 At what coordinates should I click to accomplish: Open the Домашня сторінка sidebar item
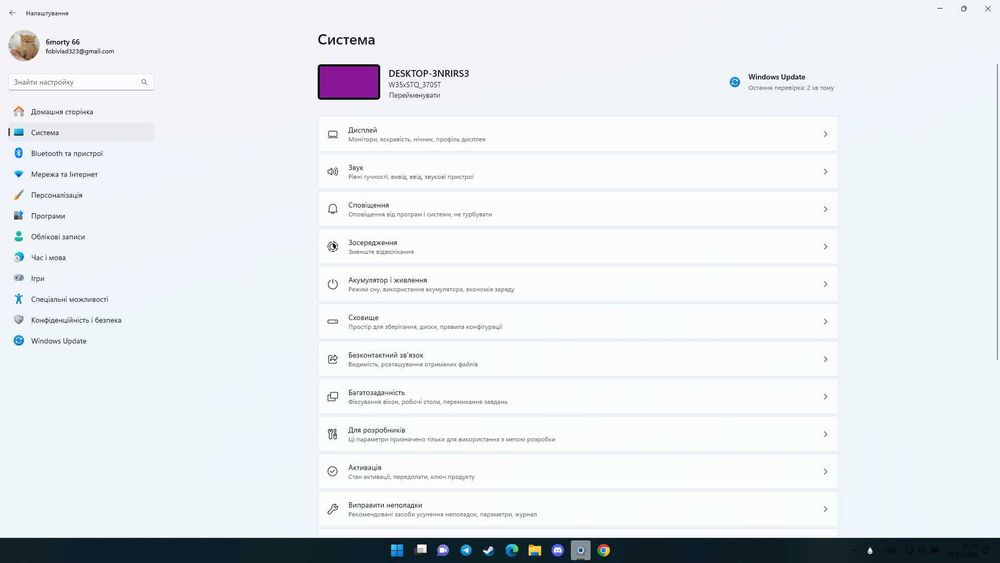click(81, 112)
